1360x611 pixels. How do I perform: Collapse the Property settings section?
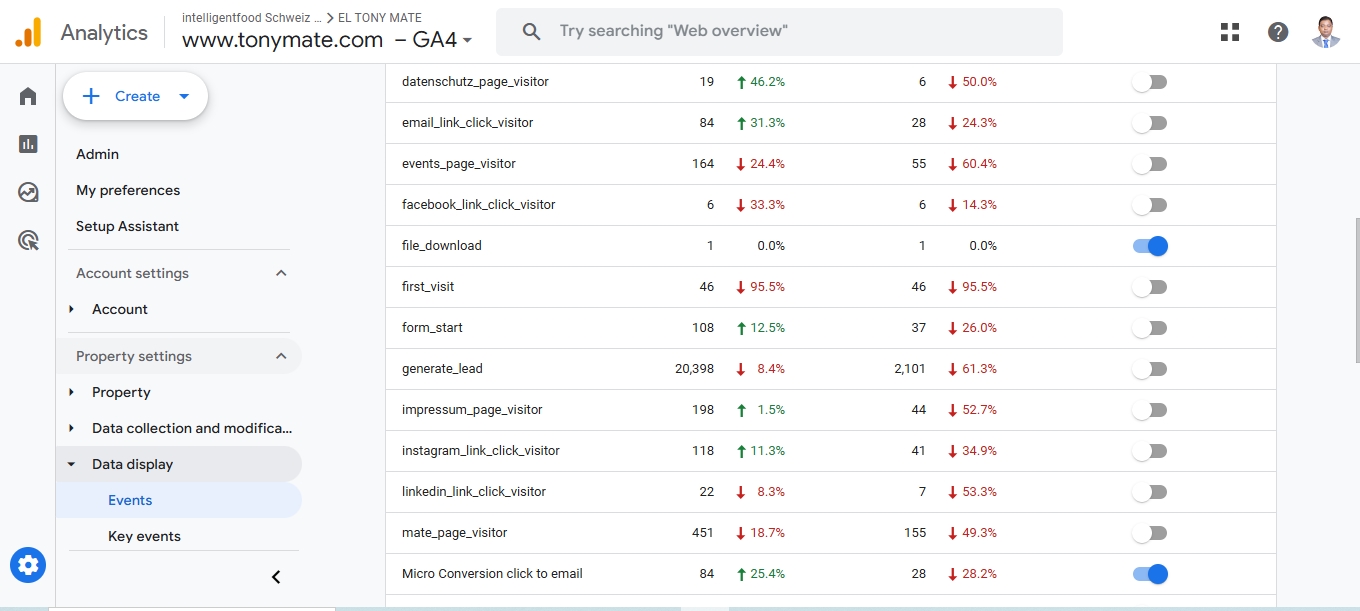(281, 356)
